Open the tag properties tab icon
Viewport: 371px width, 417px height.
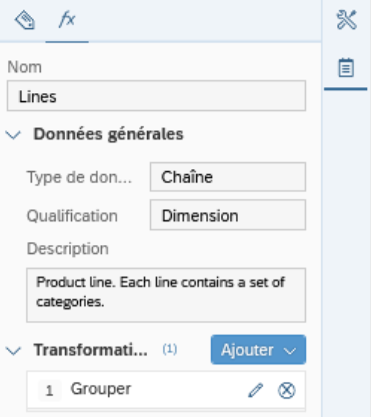[25, 21]
